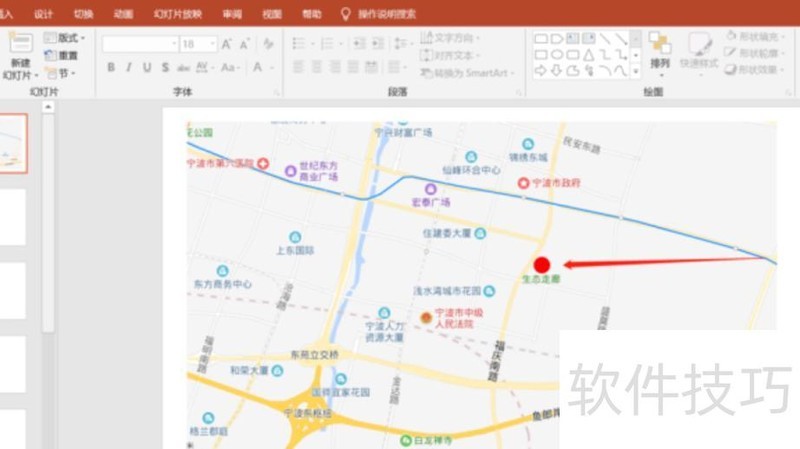Toggle Underline formatting
Viewport: 800px width, 449px height.
click(147, 67)
